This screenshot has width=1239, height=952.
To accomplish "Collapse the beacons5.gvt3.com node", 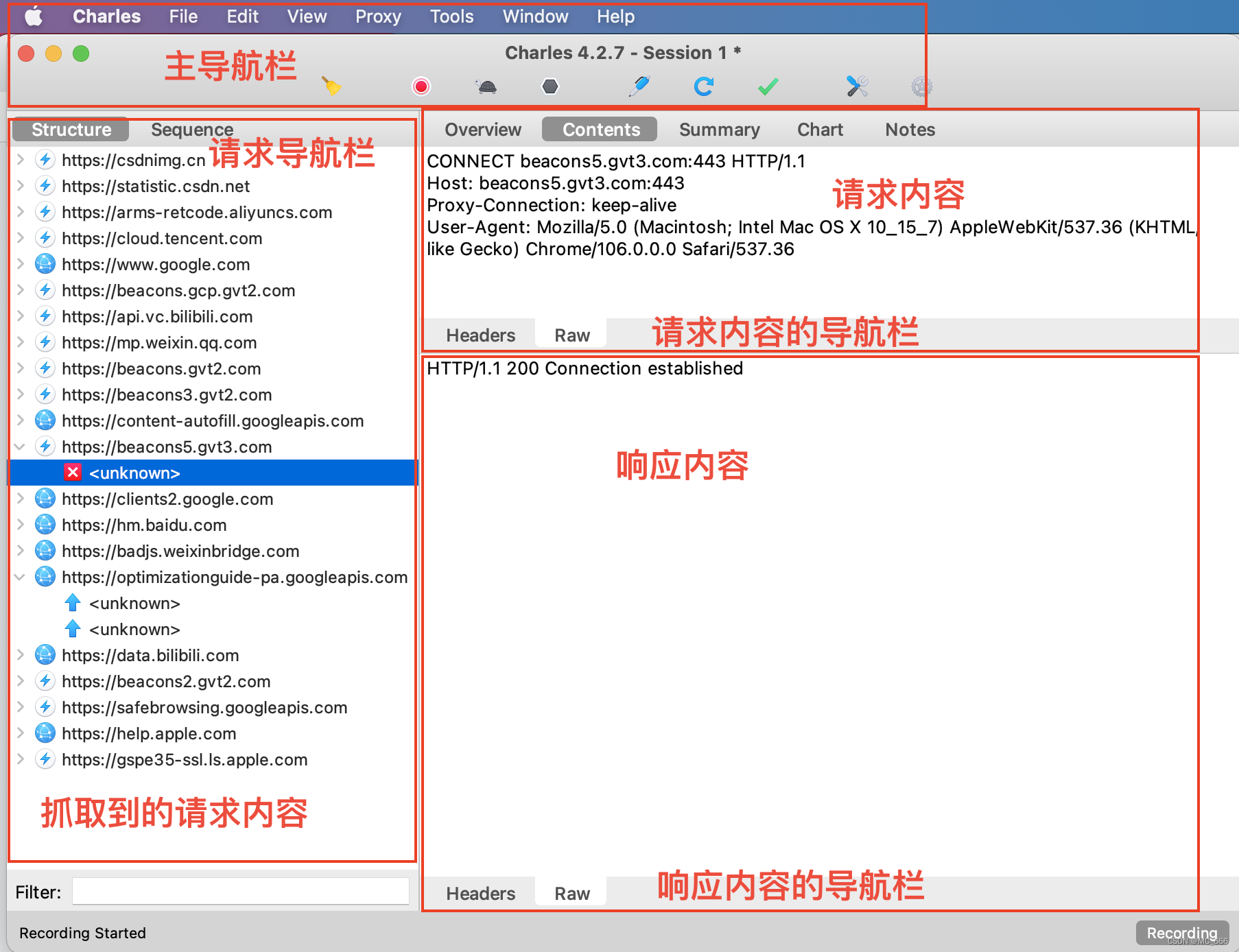I will pos(21,447).
